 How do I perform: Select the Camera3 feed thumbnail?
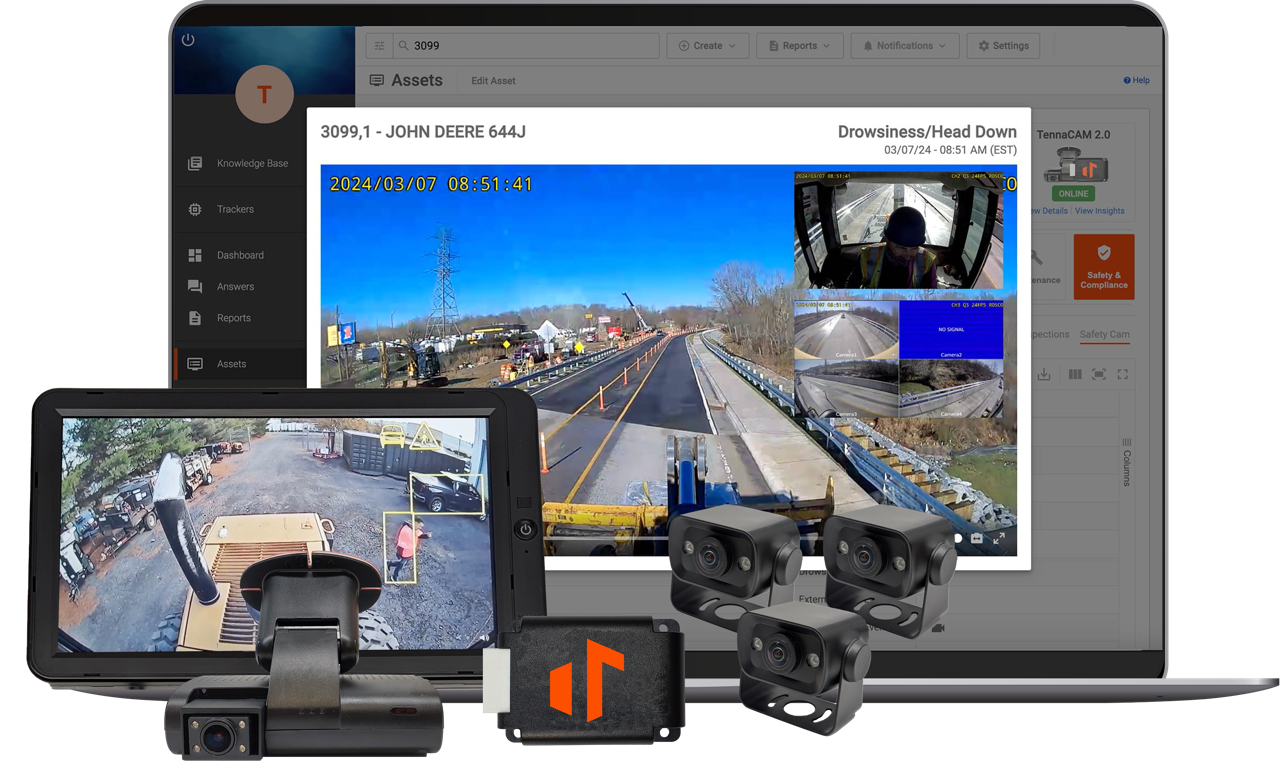846,389
